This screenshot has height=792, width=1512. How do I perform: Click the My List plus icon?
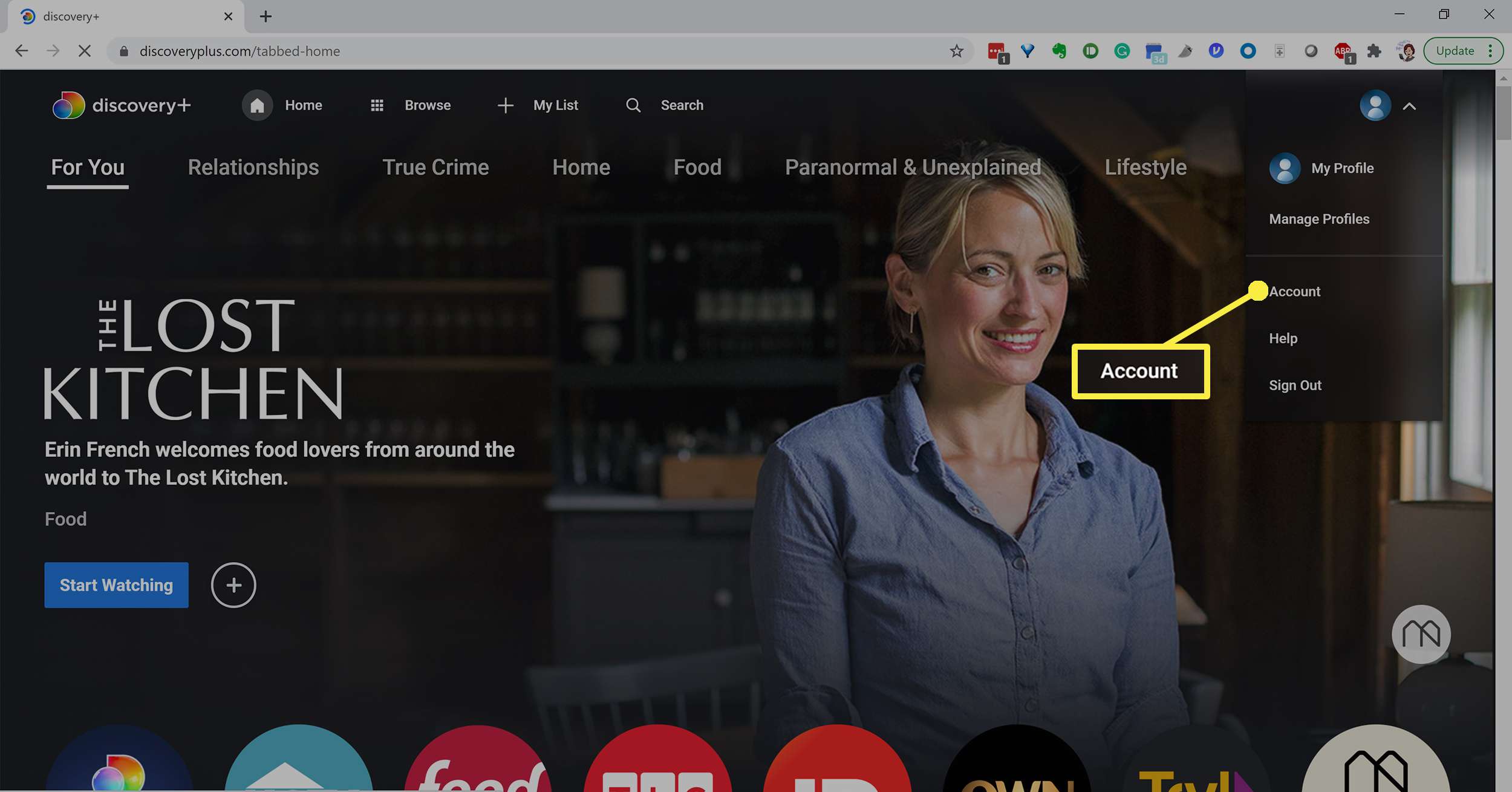click(x=505, y=105)
